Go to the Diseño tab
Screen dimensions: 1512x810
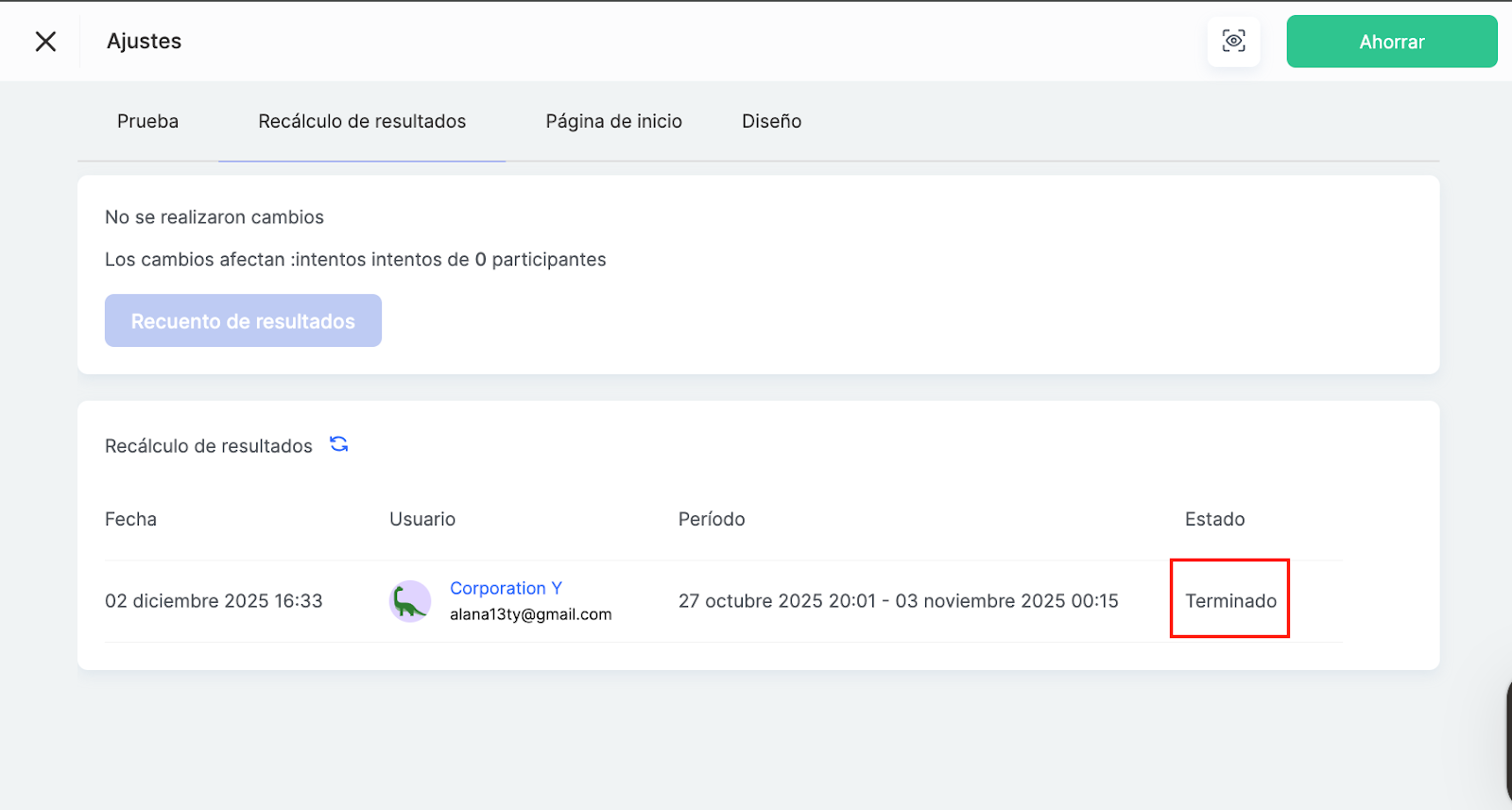coord(771,121)
